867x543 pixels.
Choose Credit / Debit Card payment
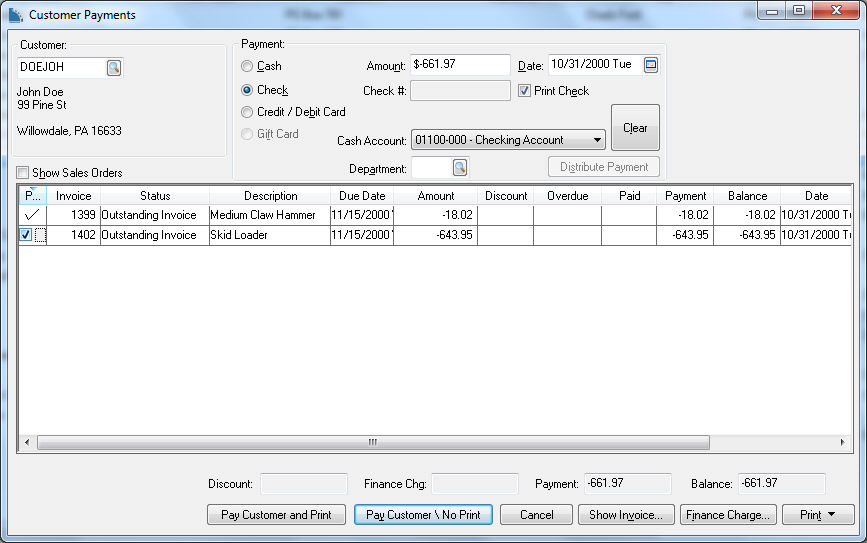tap(247, 112)
